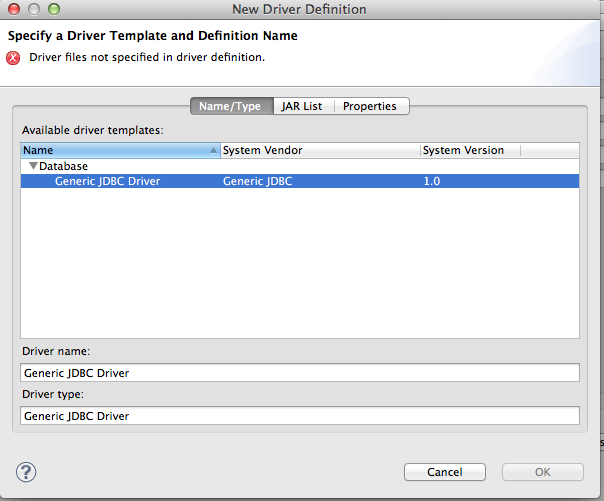The image size is (604, 501).
Task: Click the gray minimize window button
Action: (34, 9)
